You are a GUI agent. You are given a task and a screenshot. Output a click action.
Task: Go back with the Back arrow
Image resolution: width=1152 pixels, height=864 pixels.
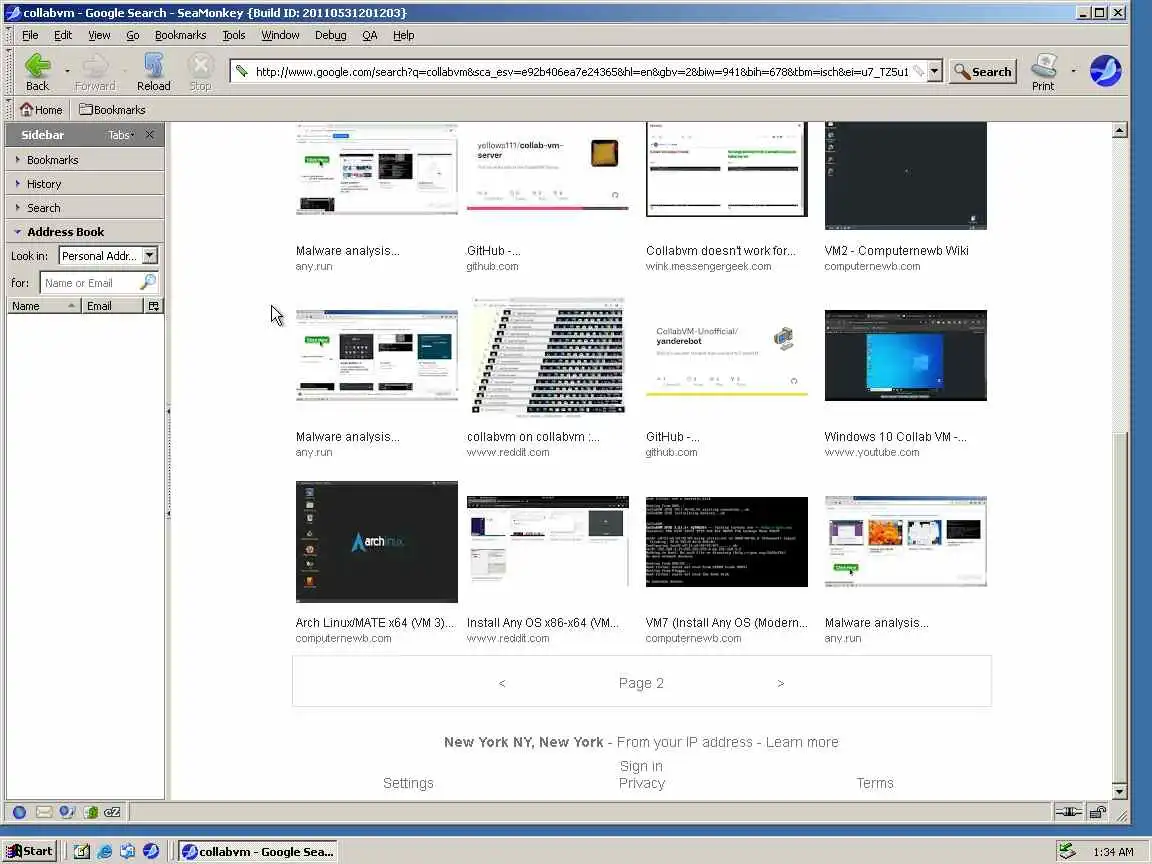(37, 72)
